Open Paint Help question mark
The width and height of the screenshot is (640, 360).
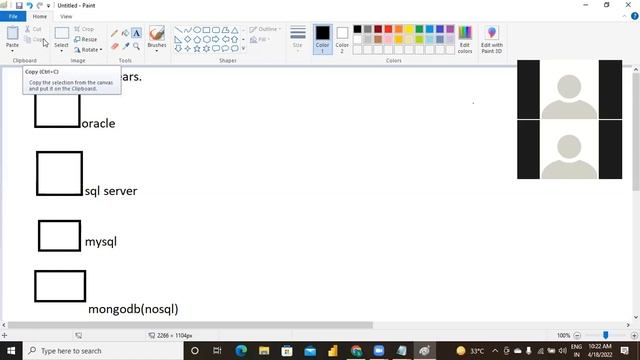[x=635, y=16]
